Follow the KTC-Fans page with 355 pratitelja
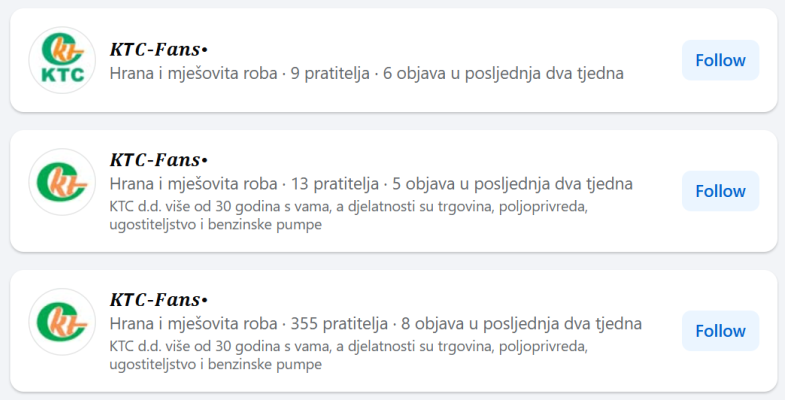The height and width of the screenshot is (400, 785). coord(720,331)
